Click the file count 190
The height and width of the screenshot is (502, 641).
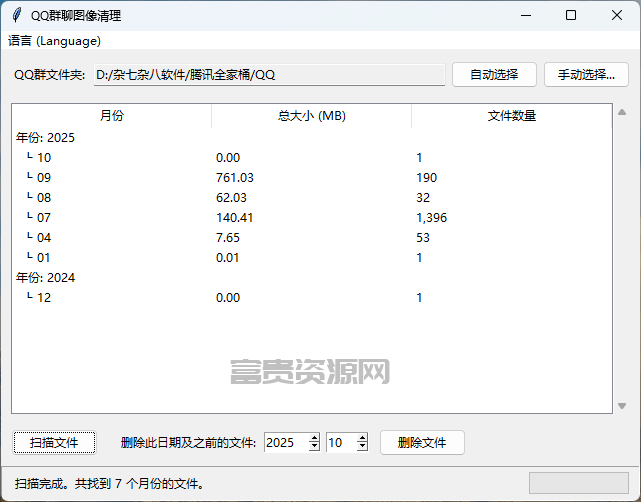click(427, 178)
